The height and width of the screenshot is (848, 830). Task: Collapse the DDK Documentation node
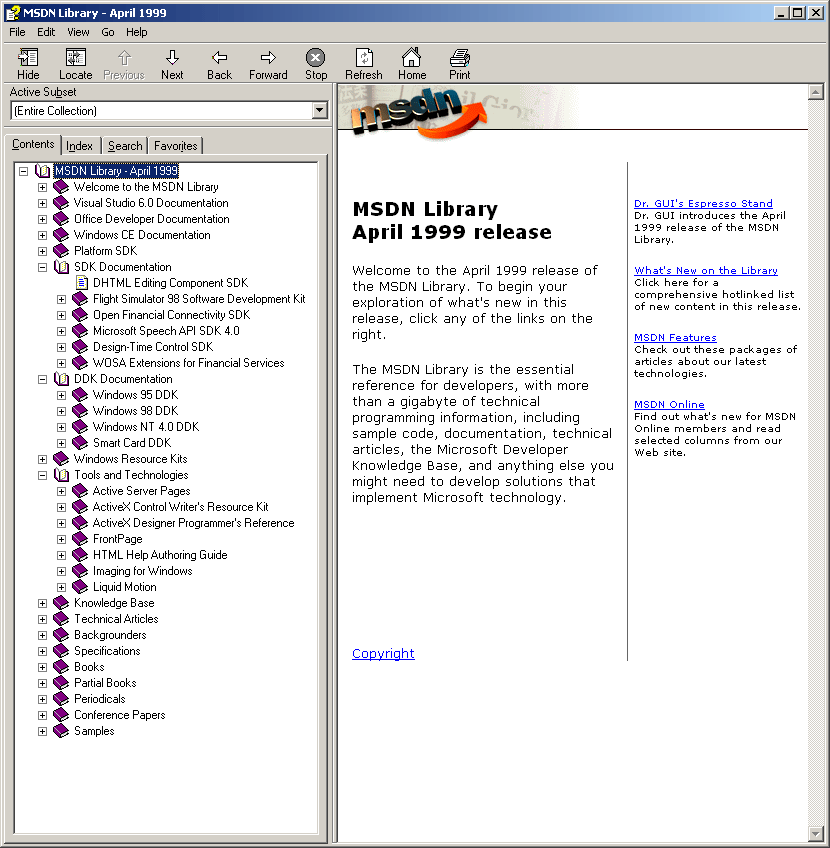tap(42, 379)
